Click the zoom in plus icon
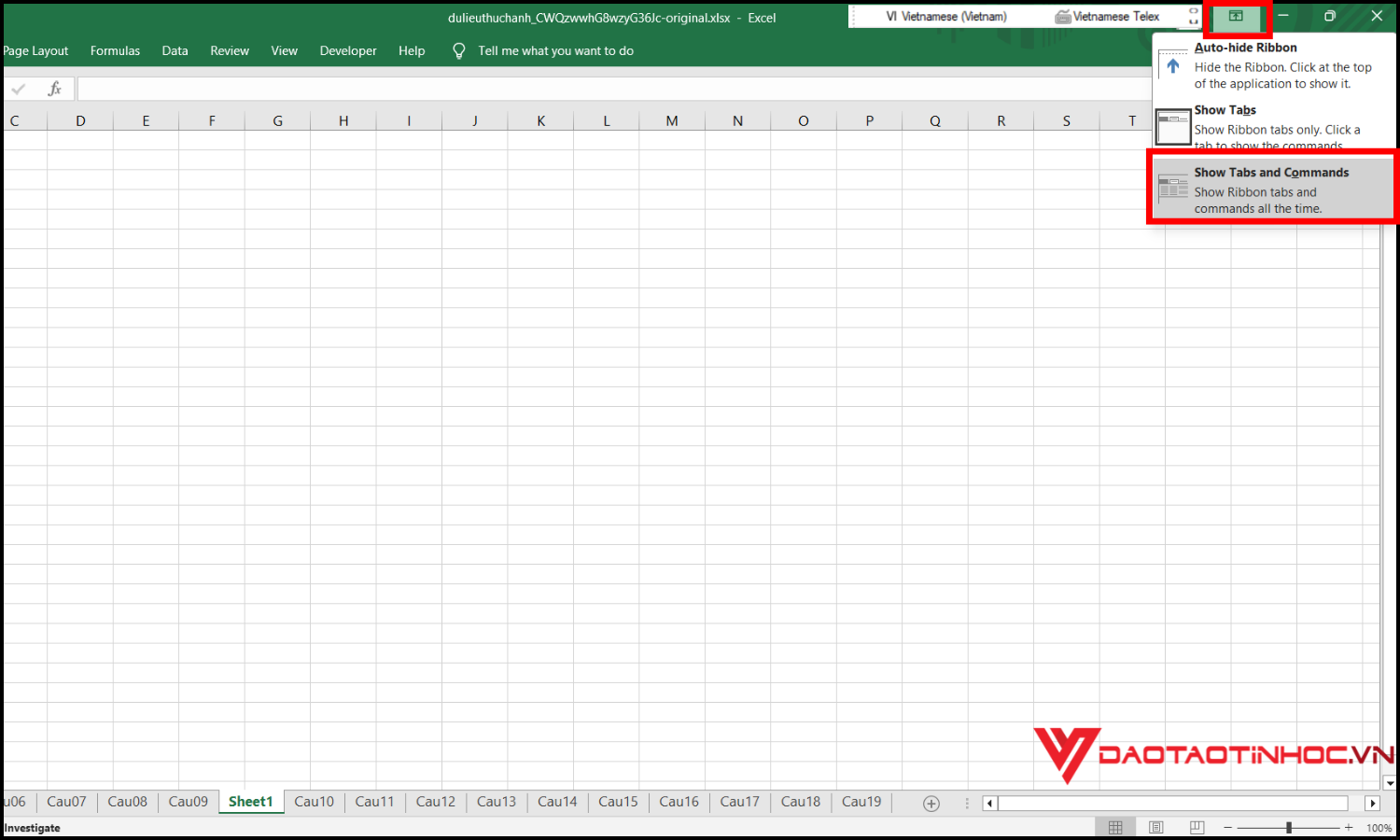1400x840 pixels. 1349,828
